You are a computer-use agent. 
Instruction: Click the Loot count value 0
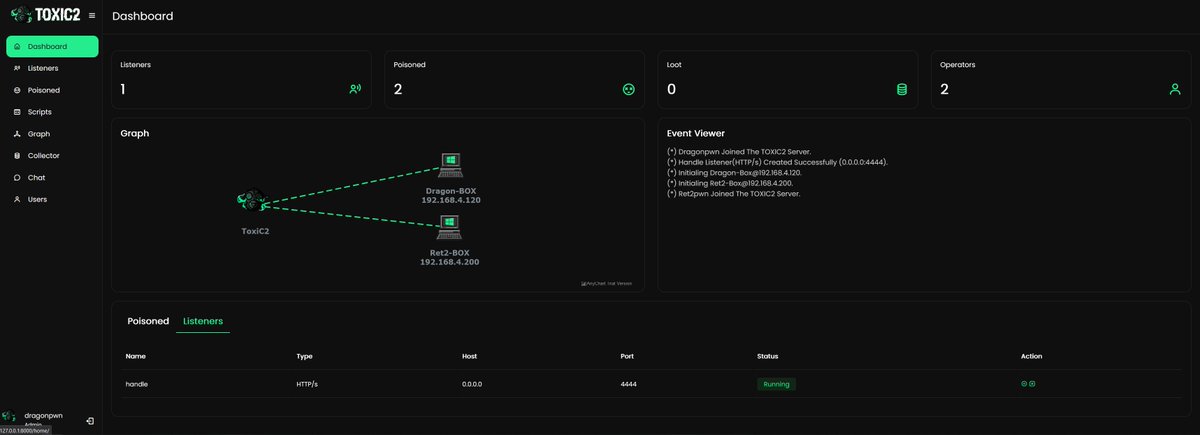(x=671, y=89)
